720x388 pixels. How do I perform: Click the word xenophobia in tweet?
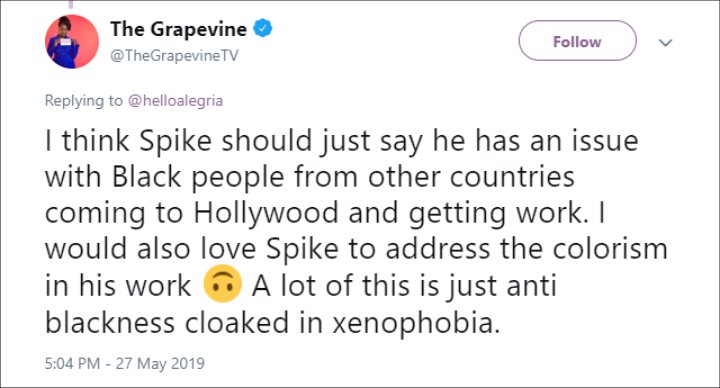point(416,323)
